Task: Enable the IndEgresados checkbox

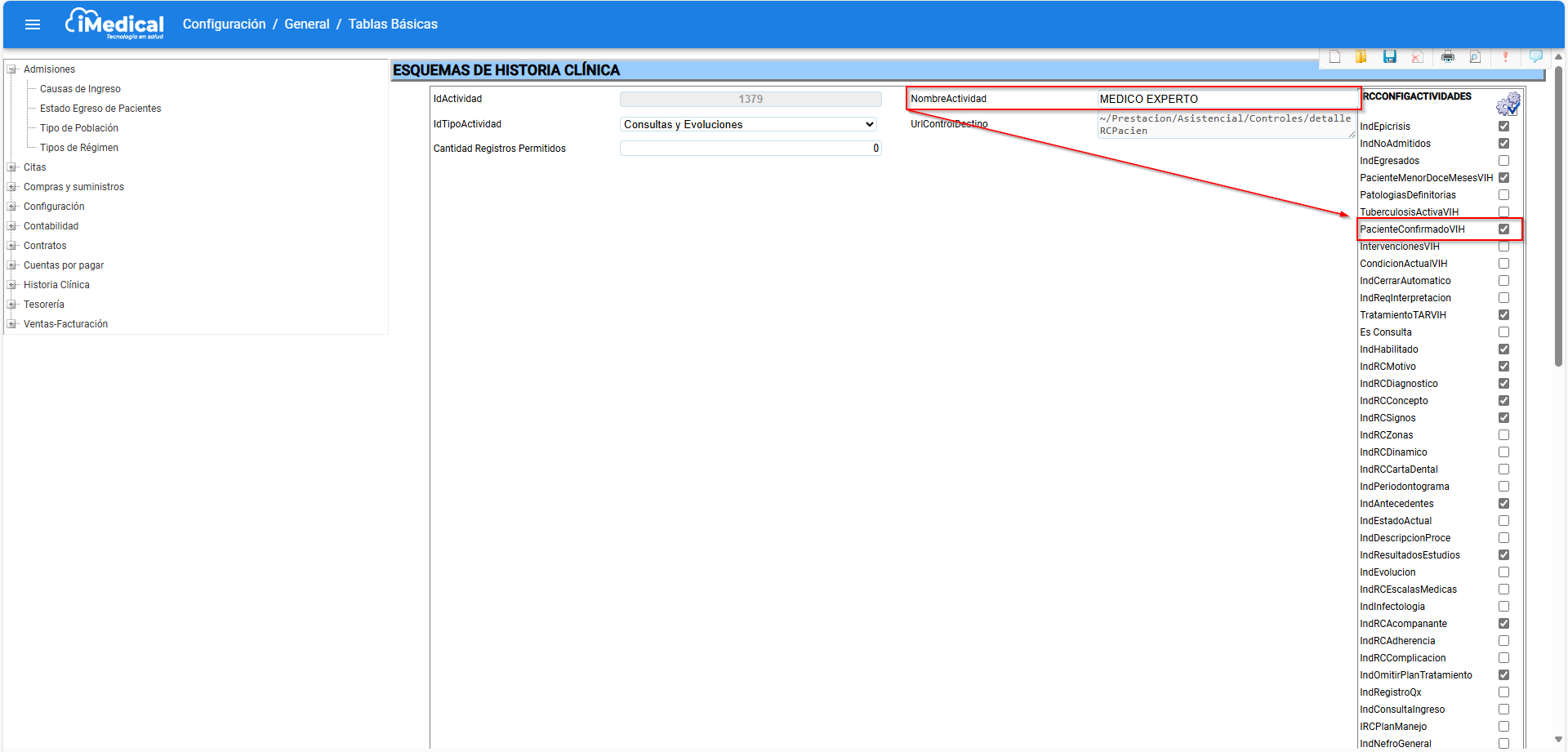Action: [x=1503, y=161]
